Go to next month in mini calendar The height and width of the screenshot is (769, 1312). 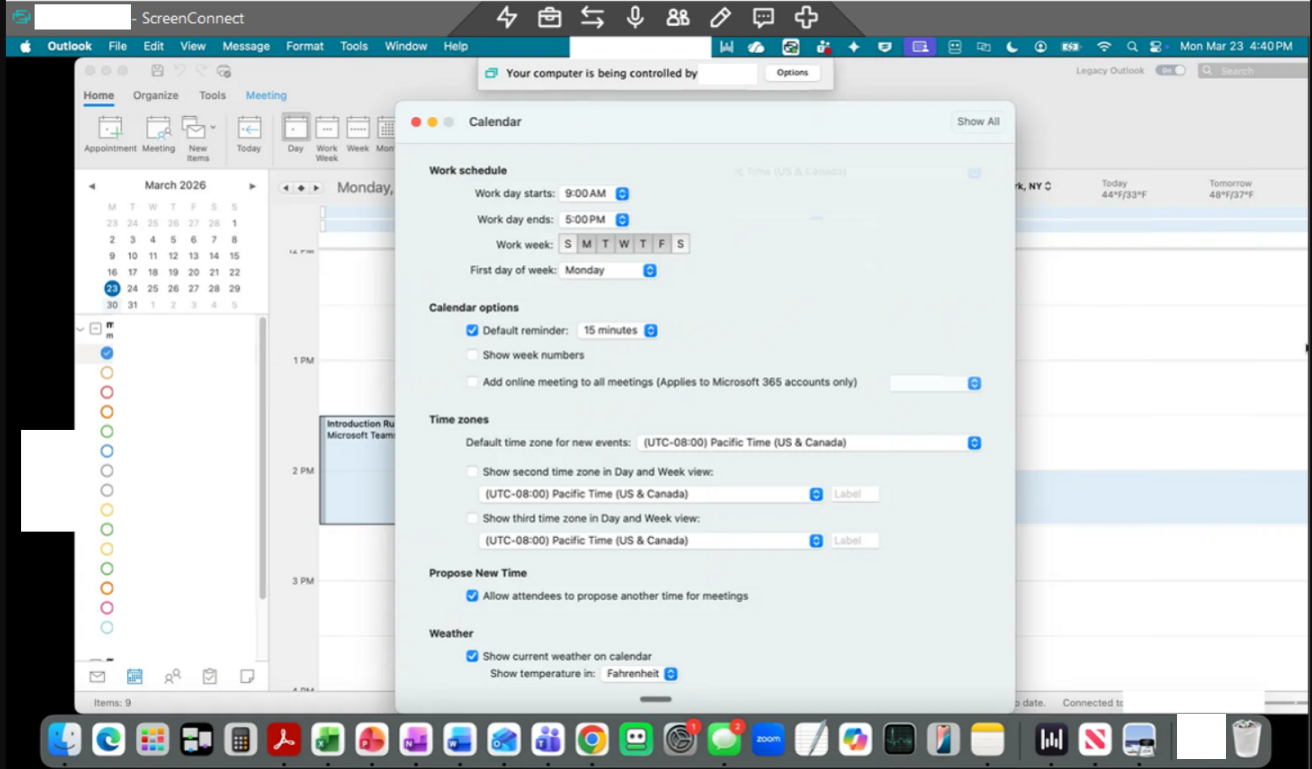point(253,186)
